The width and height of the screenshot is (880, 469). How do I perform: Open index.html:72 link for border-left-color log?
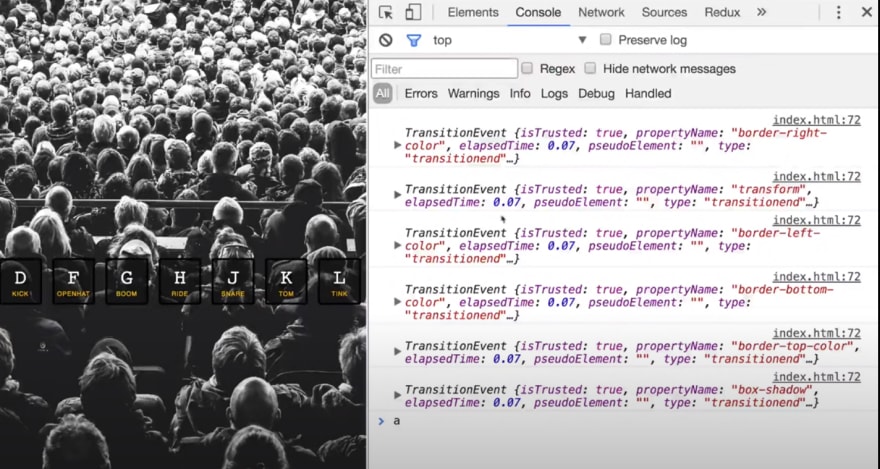click(x=817, y=220)
